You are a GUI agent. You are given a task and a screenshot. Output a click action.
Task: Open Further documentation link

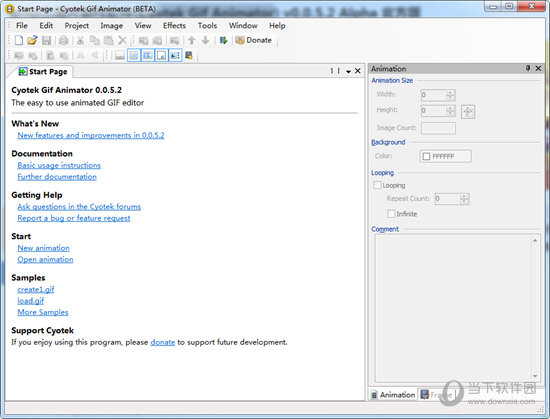click(x=57, y=177)
